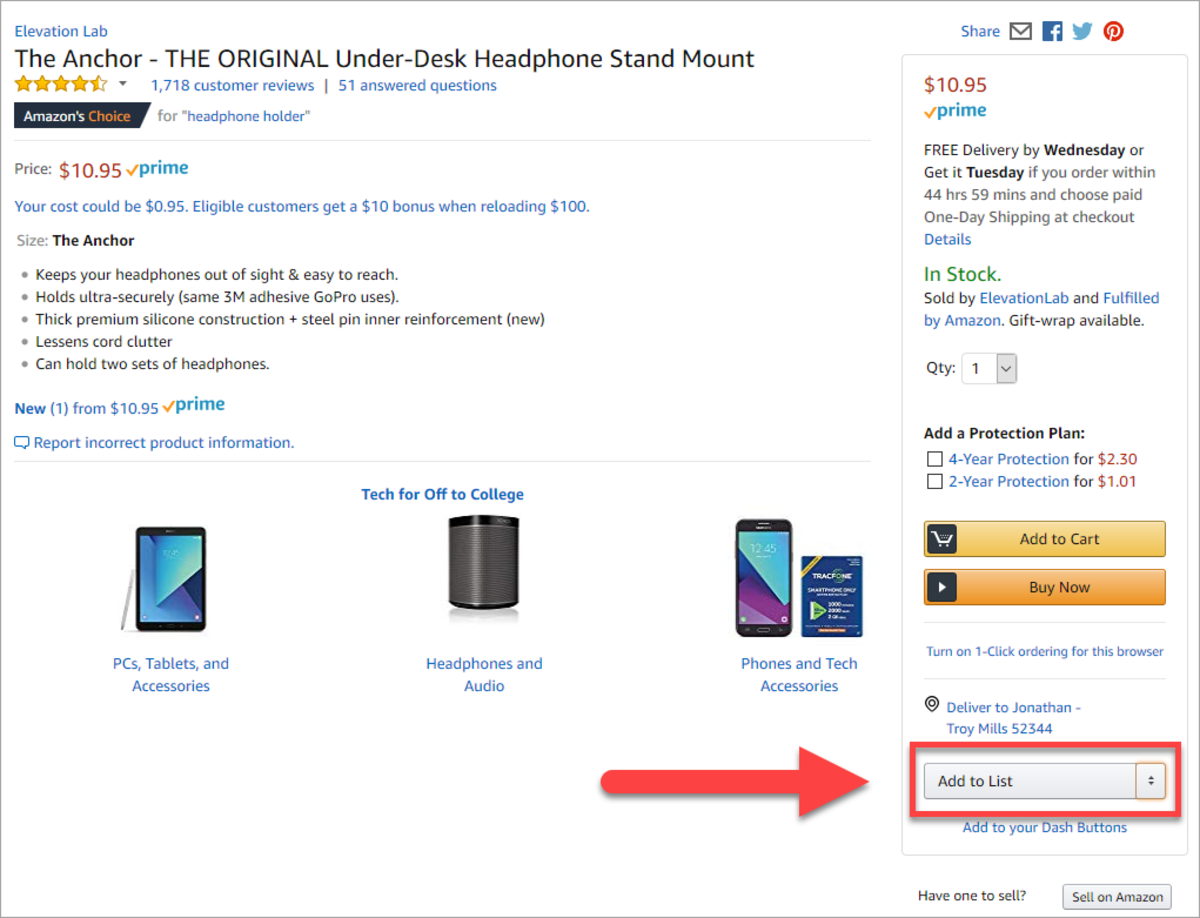
Task: Visit the Elevation Lab brand link
Action: [61, 31]
